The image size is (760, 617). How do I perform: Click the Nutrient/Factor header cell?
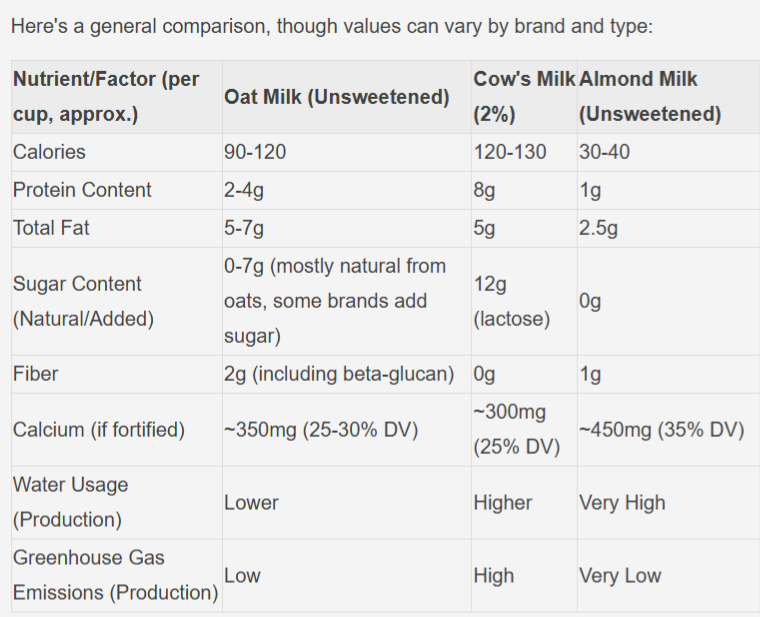106,97
